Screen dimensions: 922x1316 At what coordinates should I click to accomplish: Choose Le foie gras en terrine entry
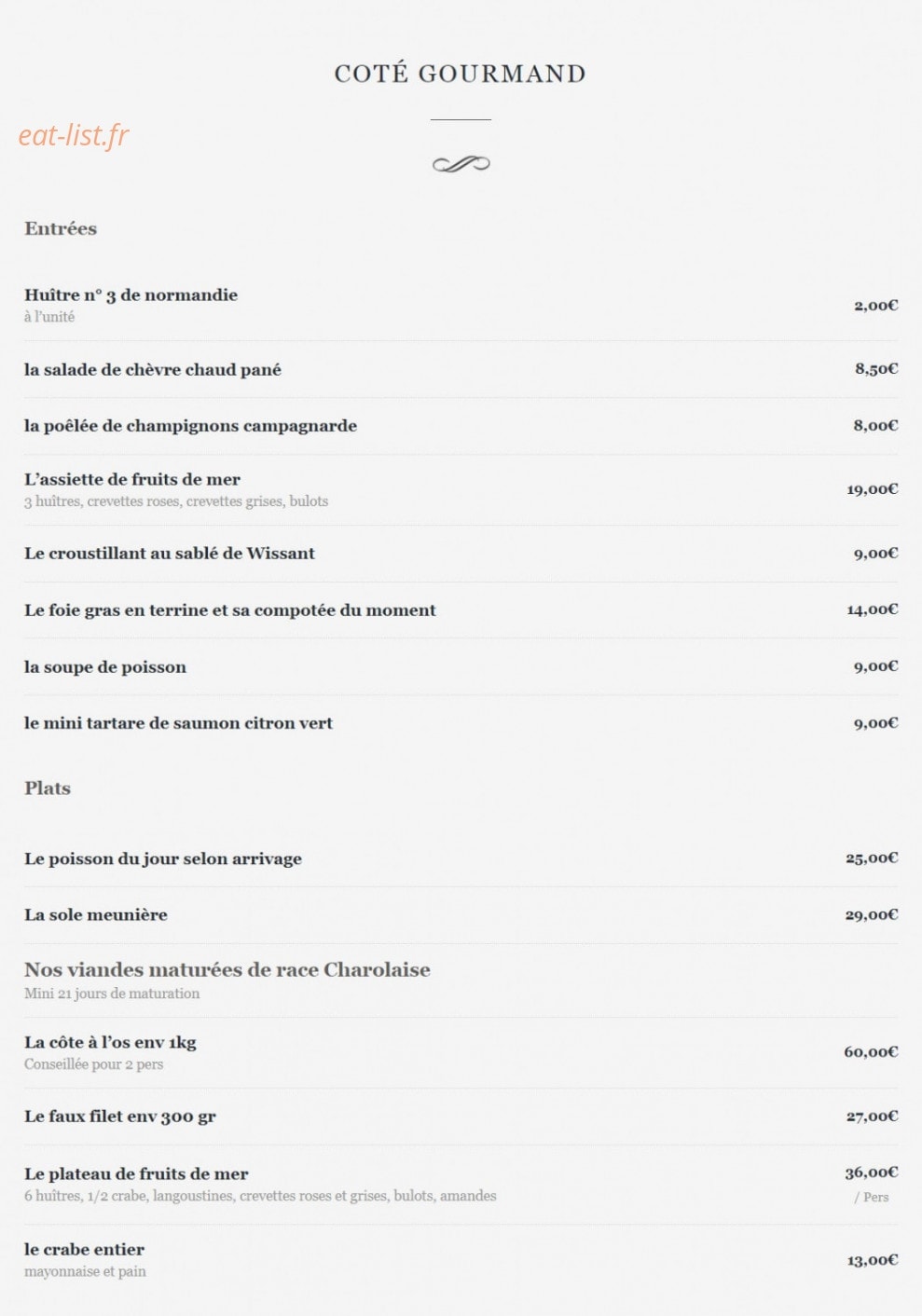(x=230, y=610)
